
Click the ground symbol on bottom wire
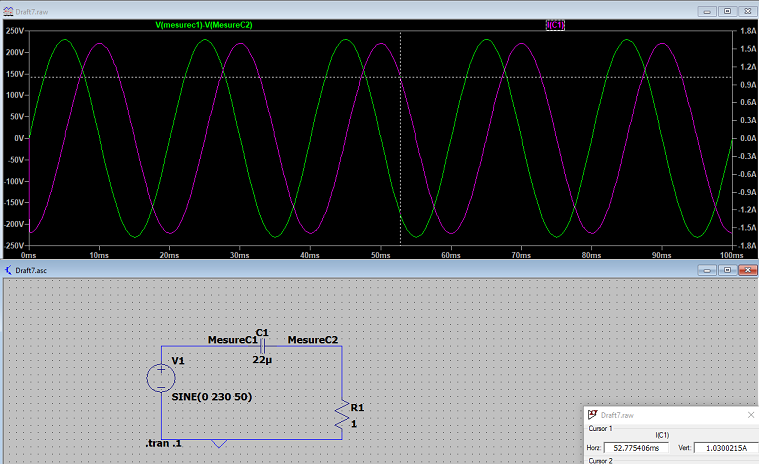click(221, 442)
